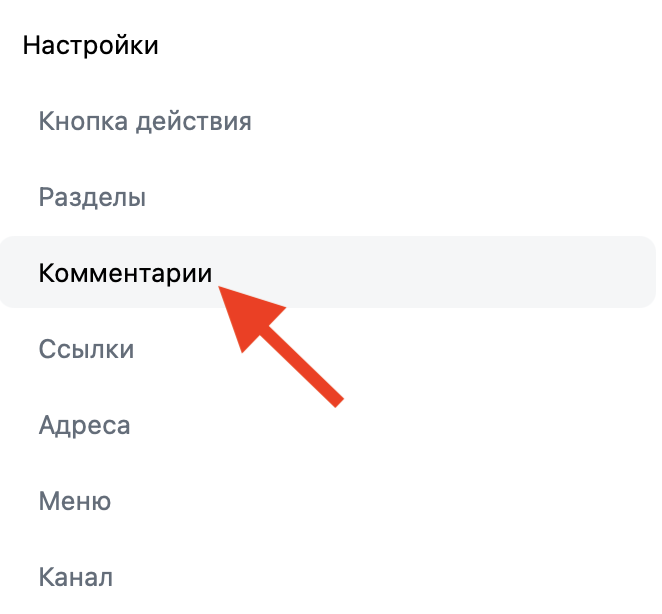Open the Кнопка действия settings section

click(145, 122)
